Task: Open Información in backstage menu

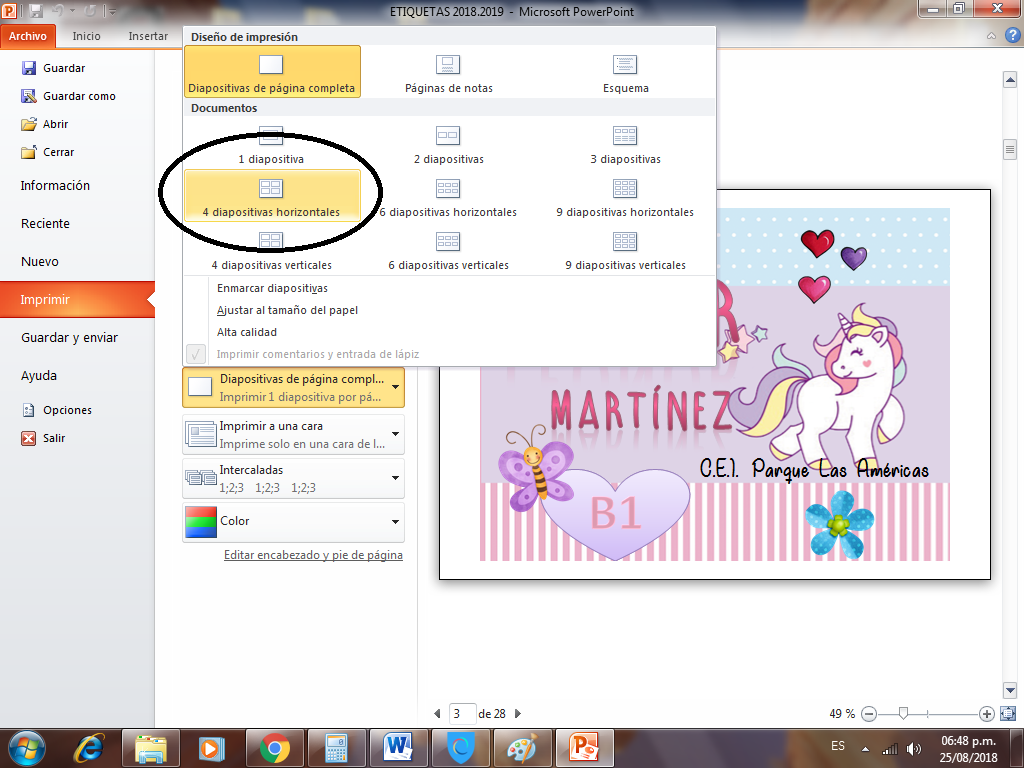Action: click(55, 185)
